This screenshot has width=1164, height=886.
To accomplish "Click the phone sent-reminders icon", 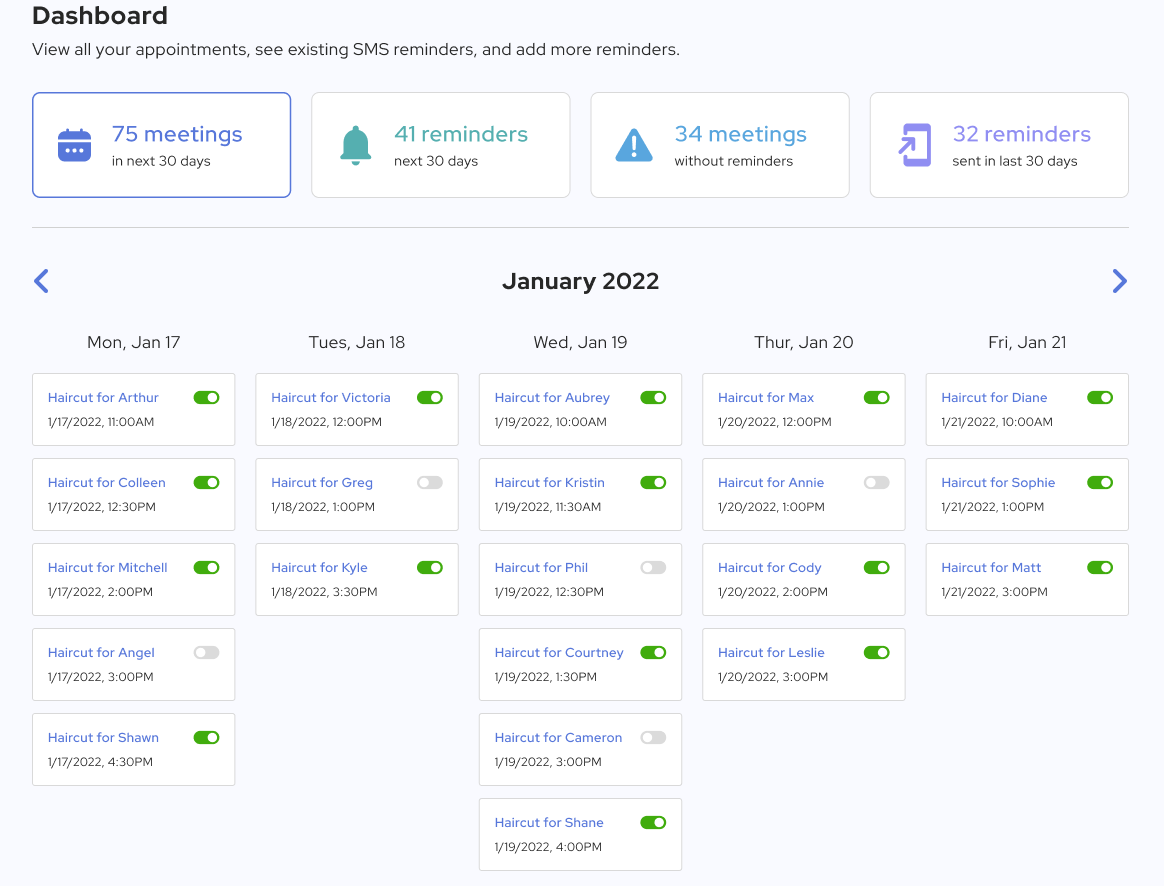I will (915, 145).
